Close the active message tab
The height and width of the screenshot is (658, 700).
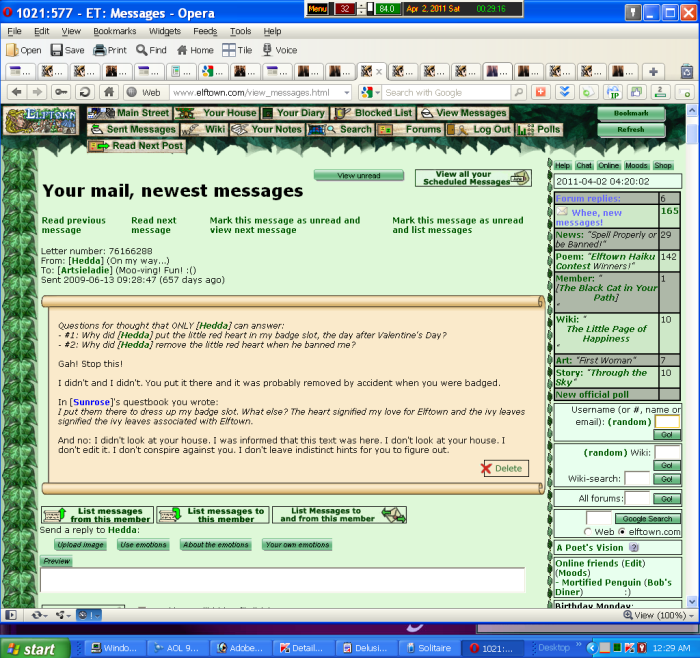[379, 71]
